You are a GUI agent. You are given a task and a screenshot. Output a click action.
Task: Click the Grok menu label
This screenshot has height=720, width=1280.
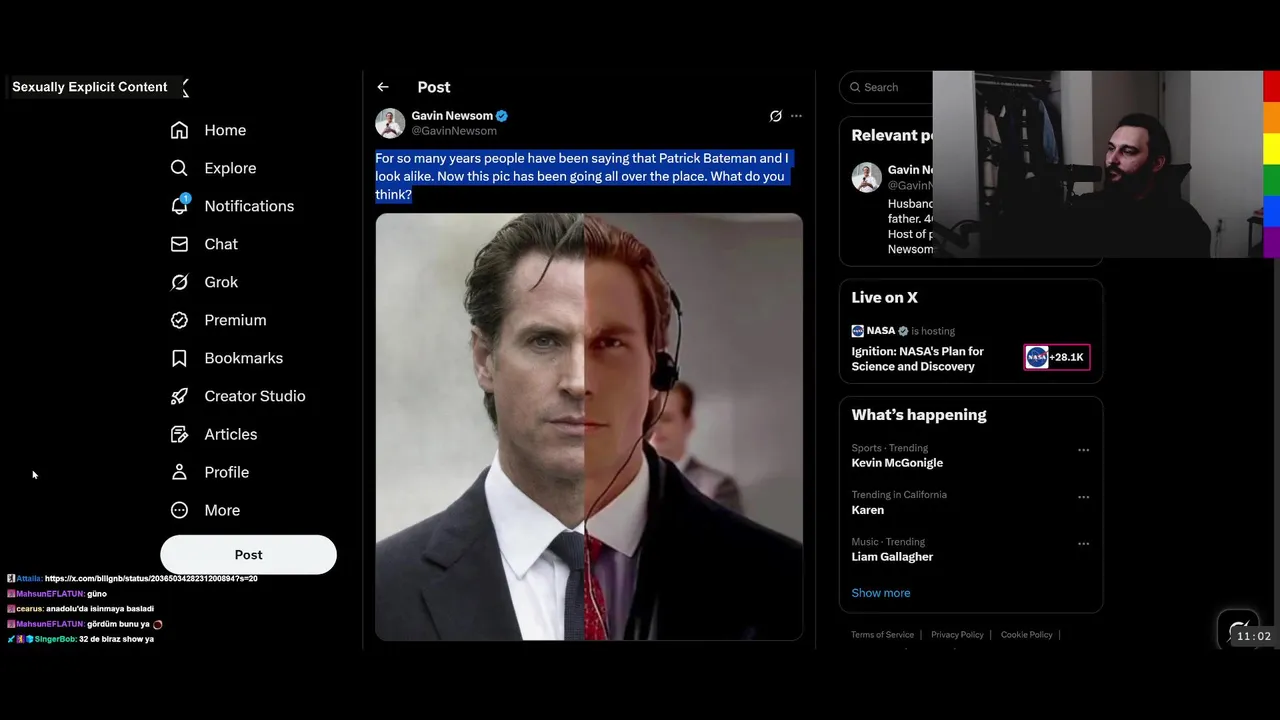click(221, 282)
